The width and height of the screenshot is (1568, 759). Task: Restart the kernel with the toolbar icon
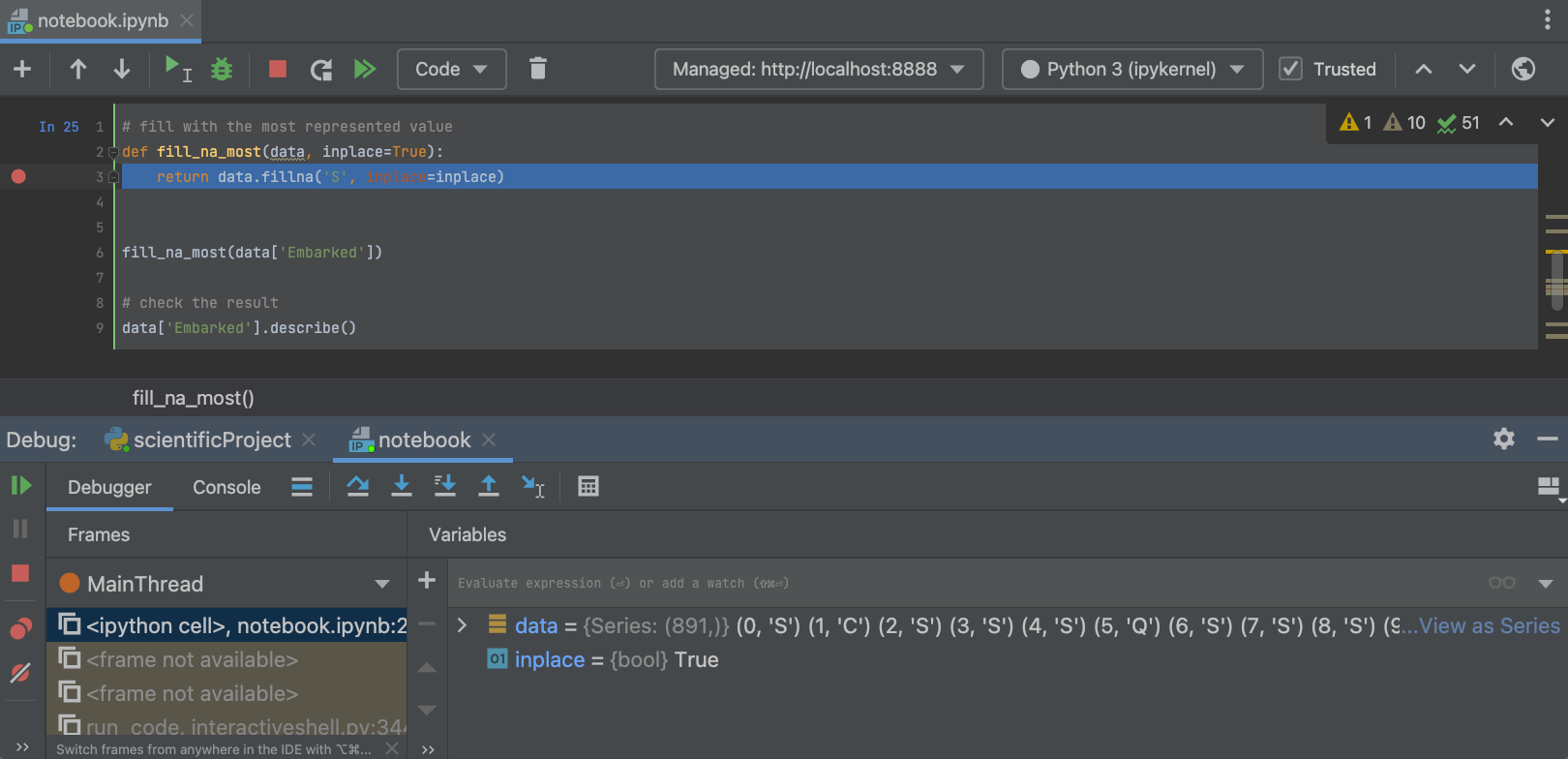point(320,69)
